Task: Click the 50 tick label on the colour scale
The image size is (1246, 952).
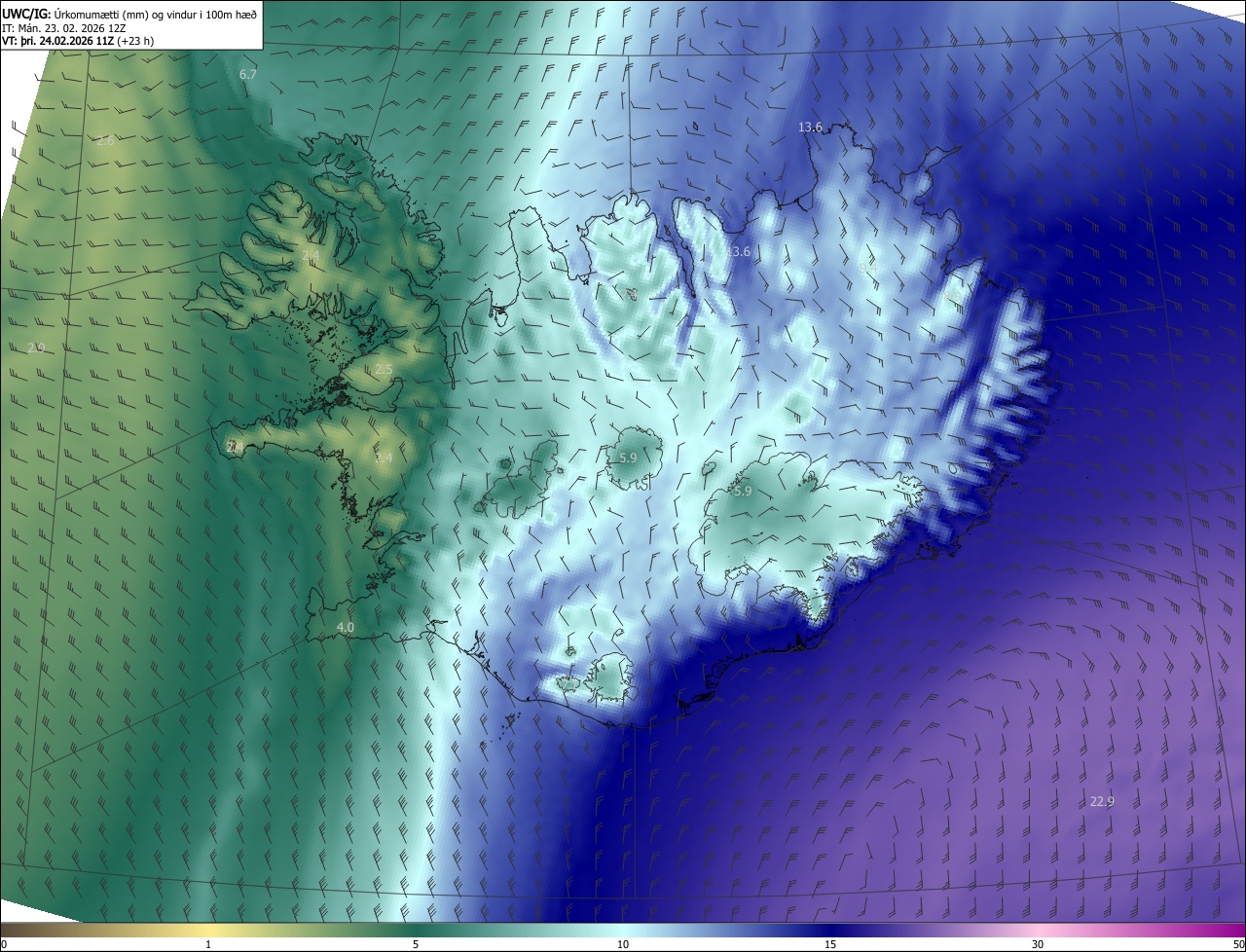Action: (x=1238, y=945)
